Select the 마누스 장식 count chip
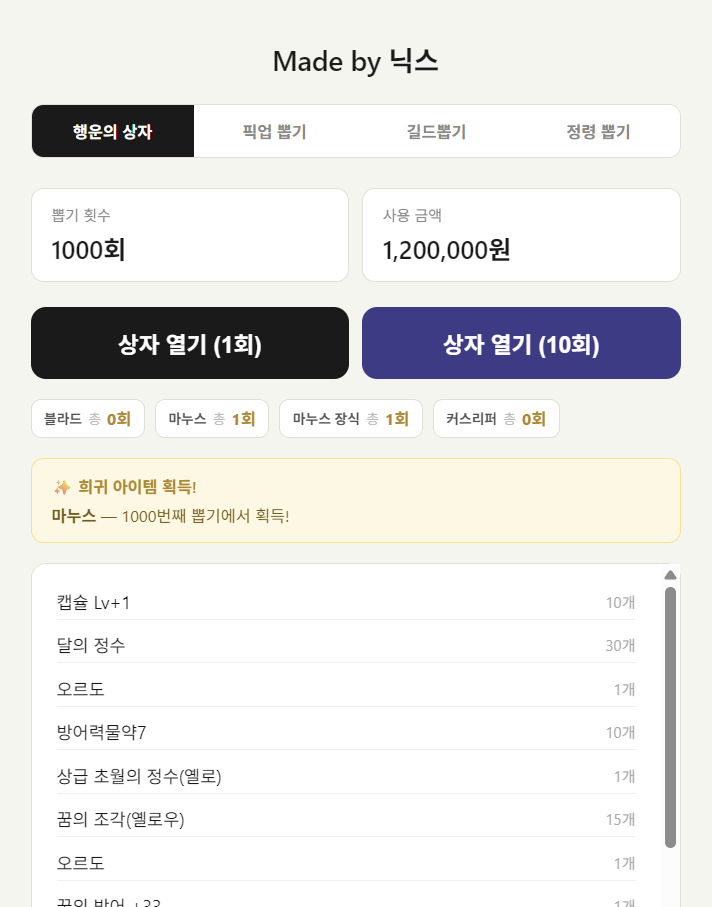Image resolution: width=712 pixels, height=907 pixels. coord(351,419)
